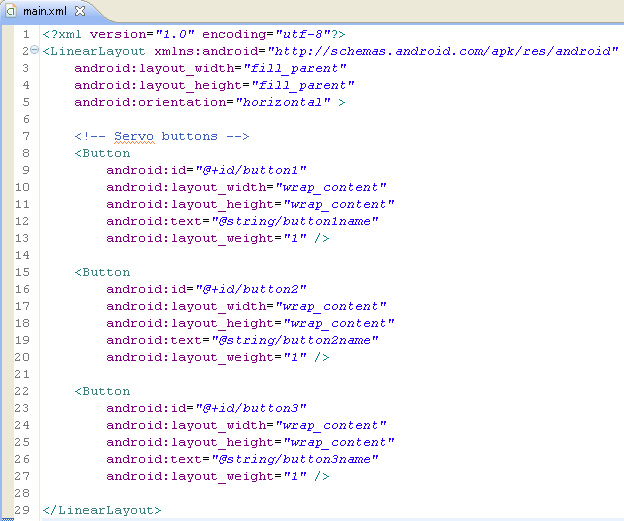
Task: Click the Button tag on line 8
Action: [102, 153]
